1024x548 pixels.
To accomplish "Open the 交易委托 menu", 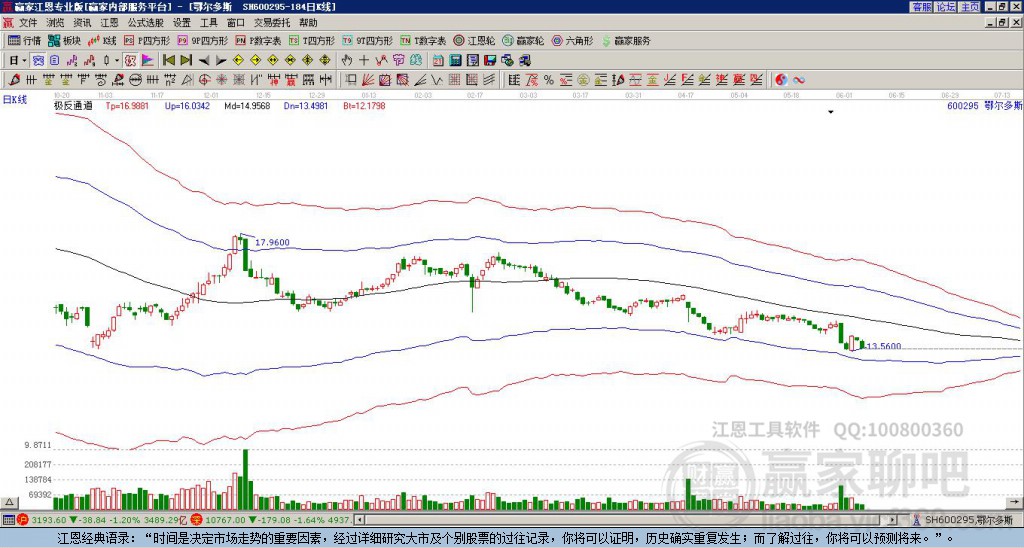I will click(273, 22).
